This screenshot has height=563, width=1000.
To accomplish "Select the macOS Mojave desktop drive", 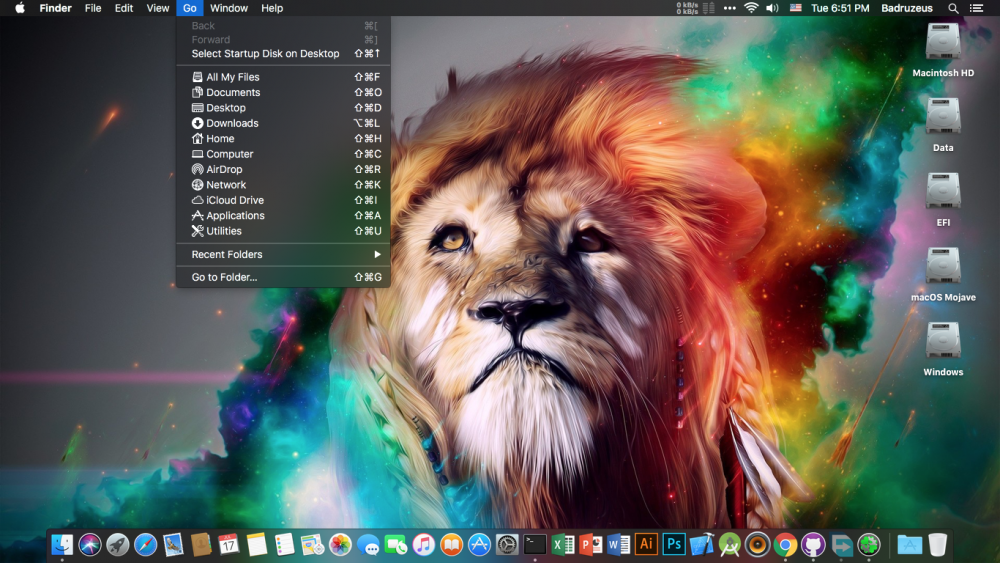I will tap(943, 274).
